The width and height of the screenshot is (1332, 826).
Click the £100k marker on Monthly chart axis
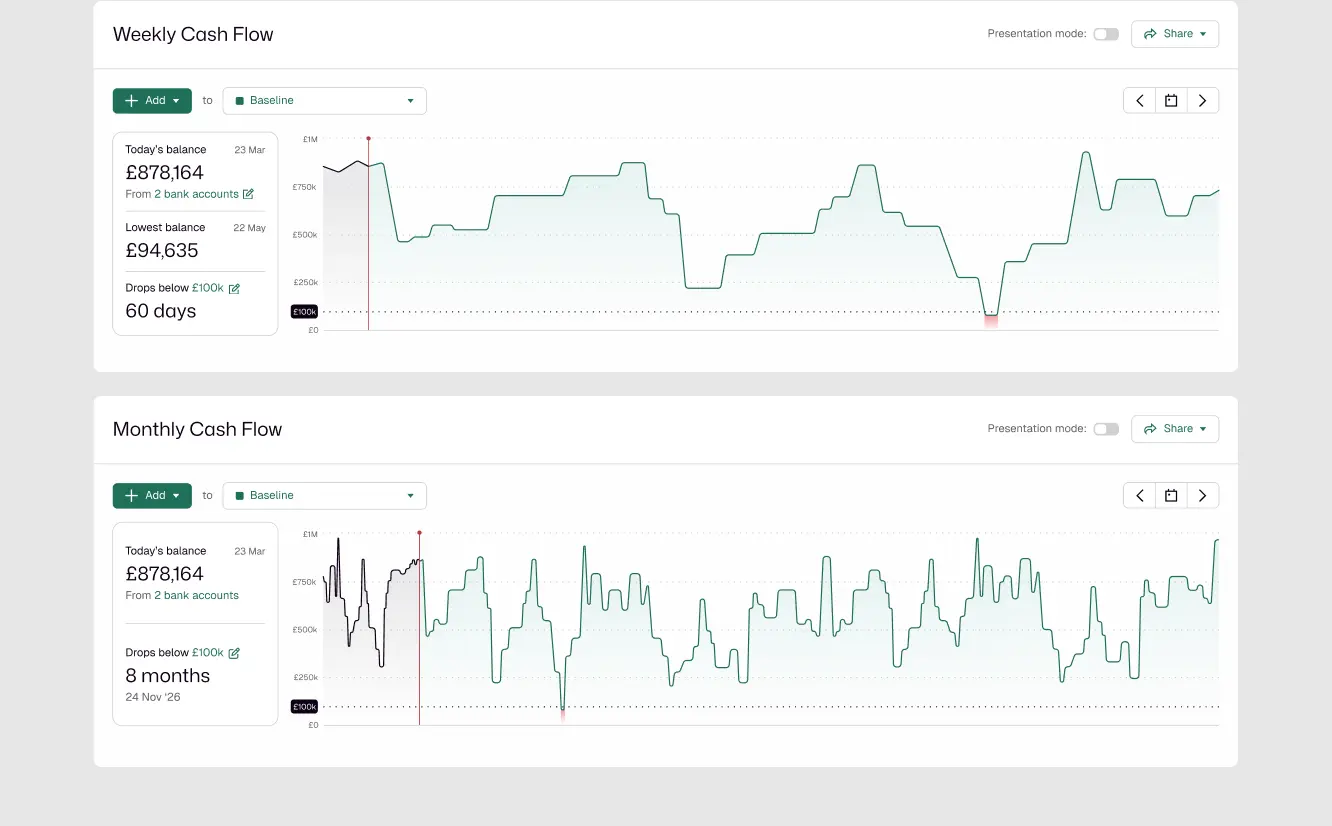(304, 707)
